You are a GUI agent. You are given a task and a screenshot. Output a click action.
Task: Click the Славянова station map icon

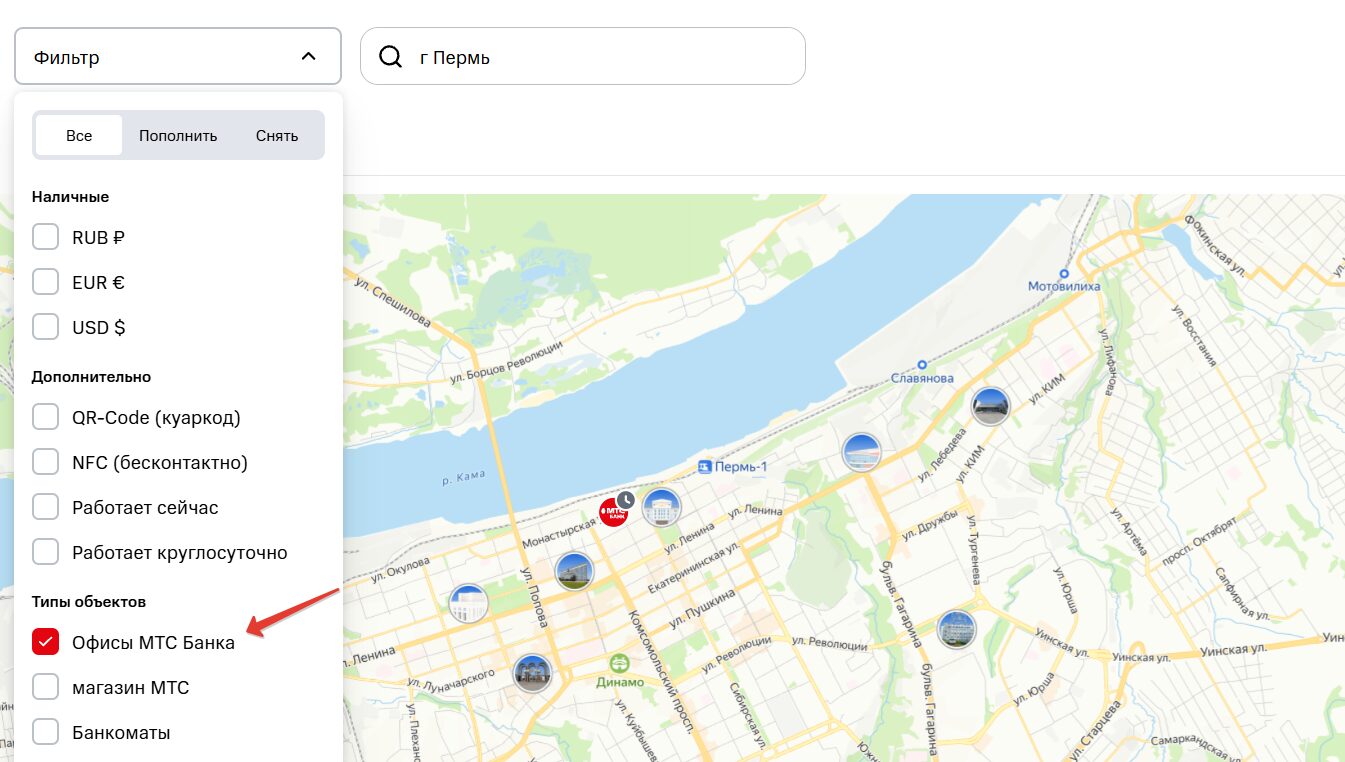[922, 365]
